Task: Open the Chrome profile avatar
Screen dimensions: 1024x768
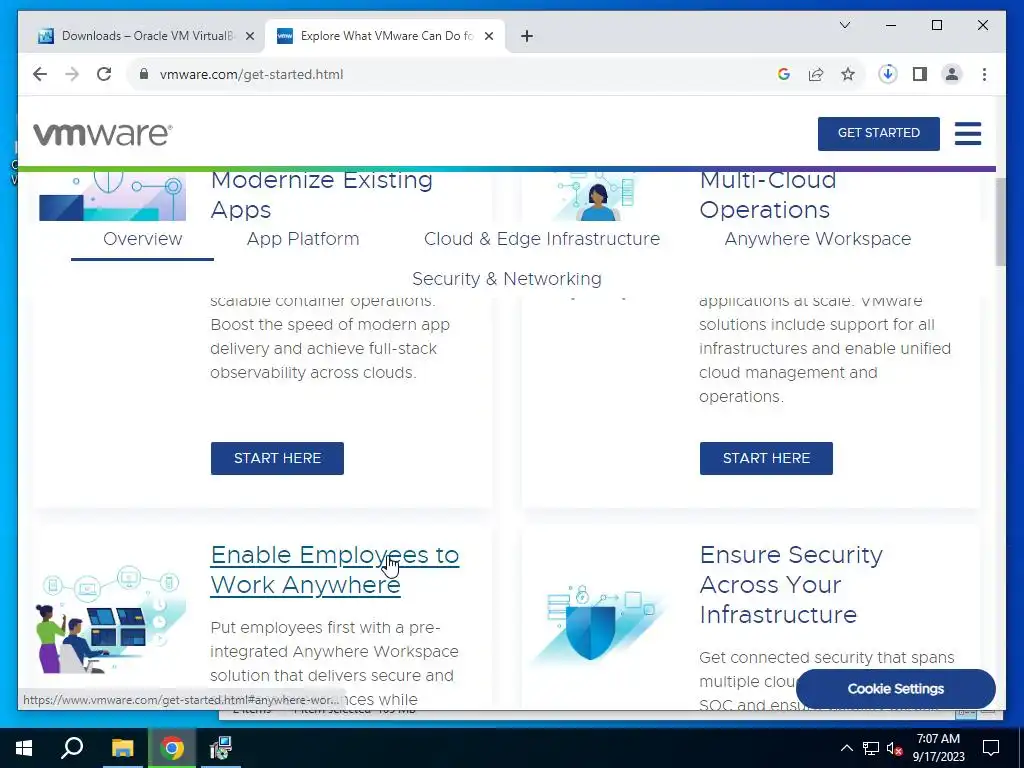Action: (x=952, y=74)
